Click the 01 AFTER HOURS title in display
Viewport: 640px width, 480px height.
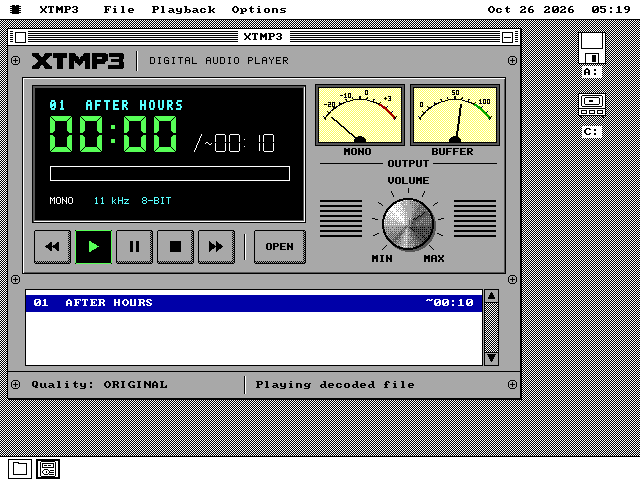click(x=116, y=105)
